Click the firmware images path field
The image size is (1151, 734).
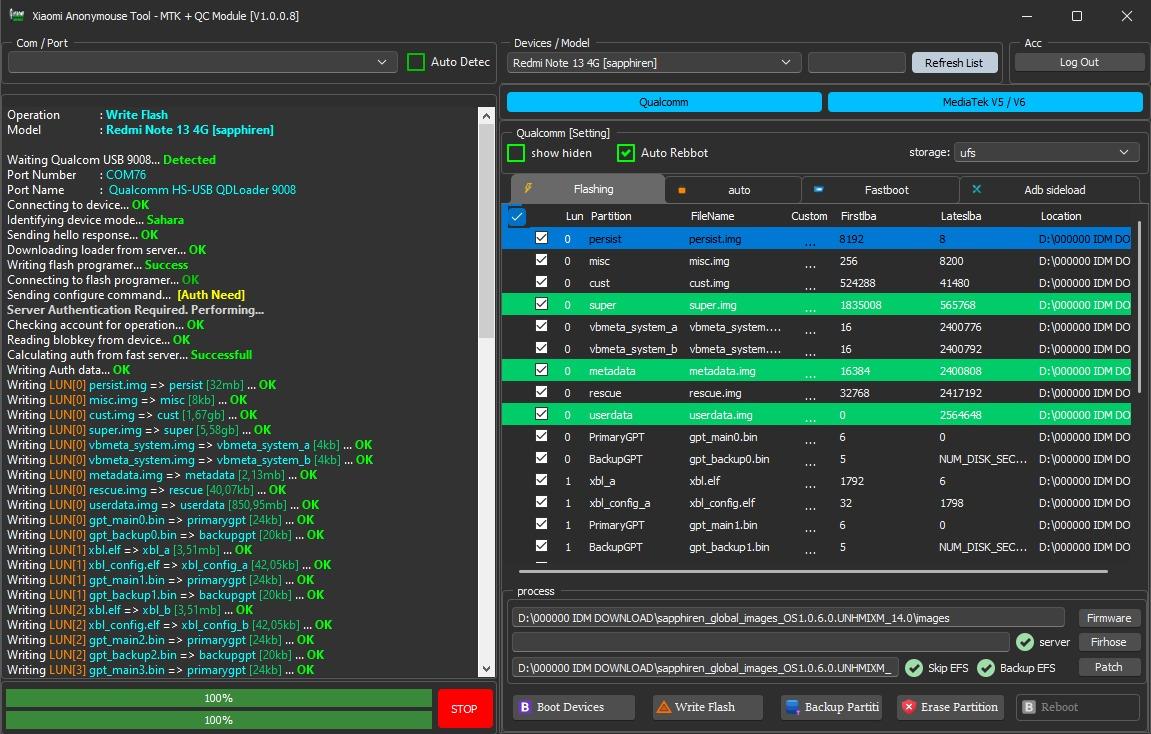coord(788,618)
